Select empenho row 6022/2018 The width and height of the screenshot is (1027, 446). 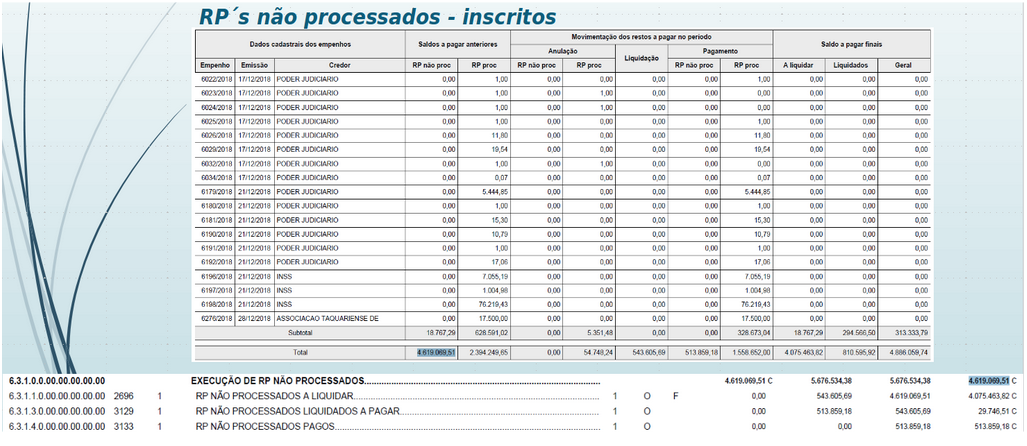point(216,79)
